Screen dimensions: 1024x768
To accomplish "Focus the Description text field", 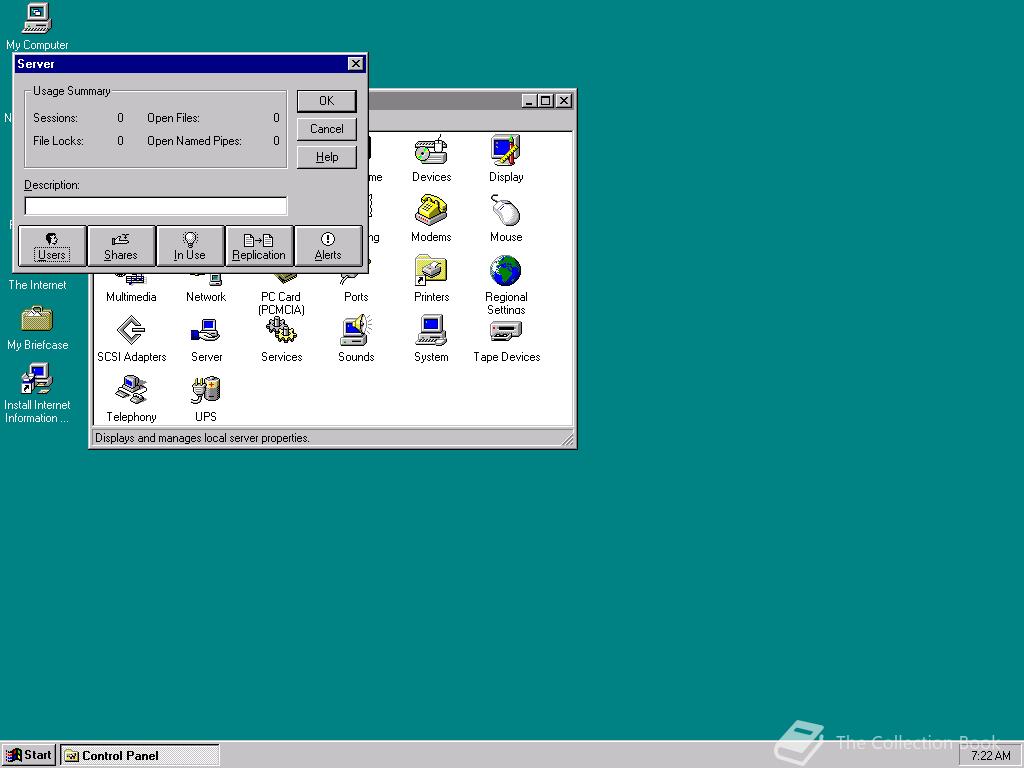I will click(x=155, y=206).
